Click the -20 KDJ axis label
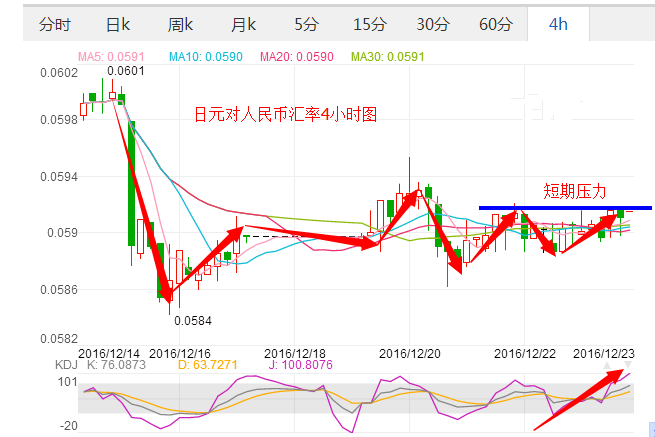The width and height of the screenshot is (655, 437). [x=69, y=426]
